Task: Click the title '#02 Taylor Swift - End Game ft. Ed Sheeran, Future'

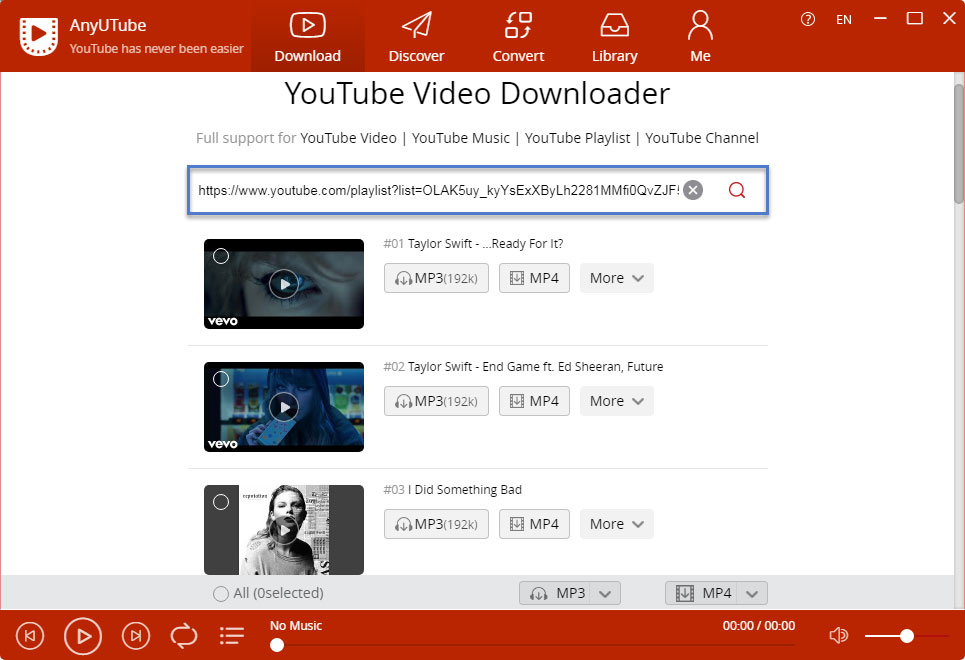Action: (523, 367)
